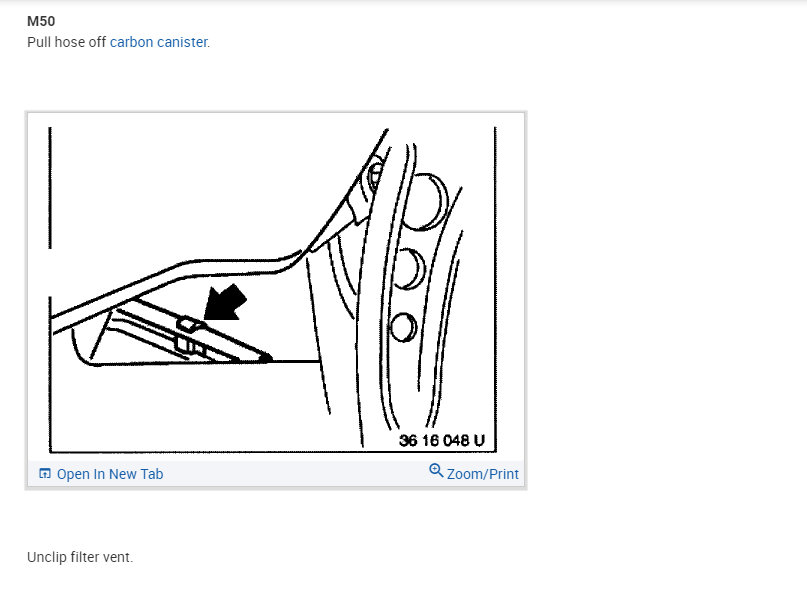Click the Open In New Tab text link
The image size is (807, 603).
pos(110,474)
